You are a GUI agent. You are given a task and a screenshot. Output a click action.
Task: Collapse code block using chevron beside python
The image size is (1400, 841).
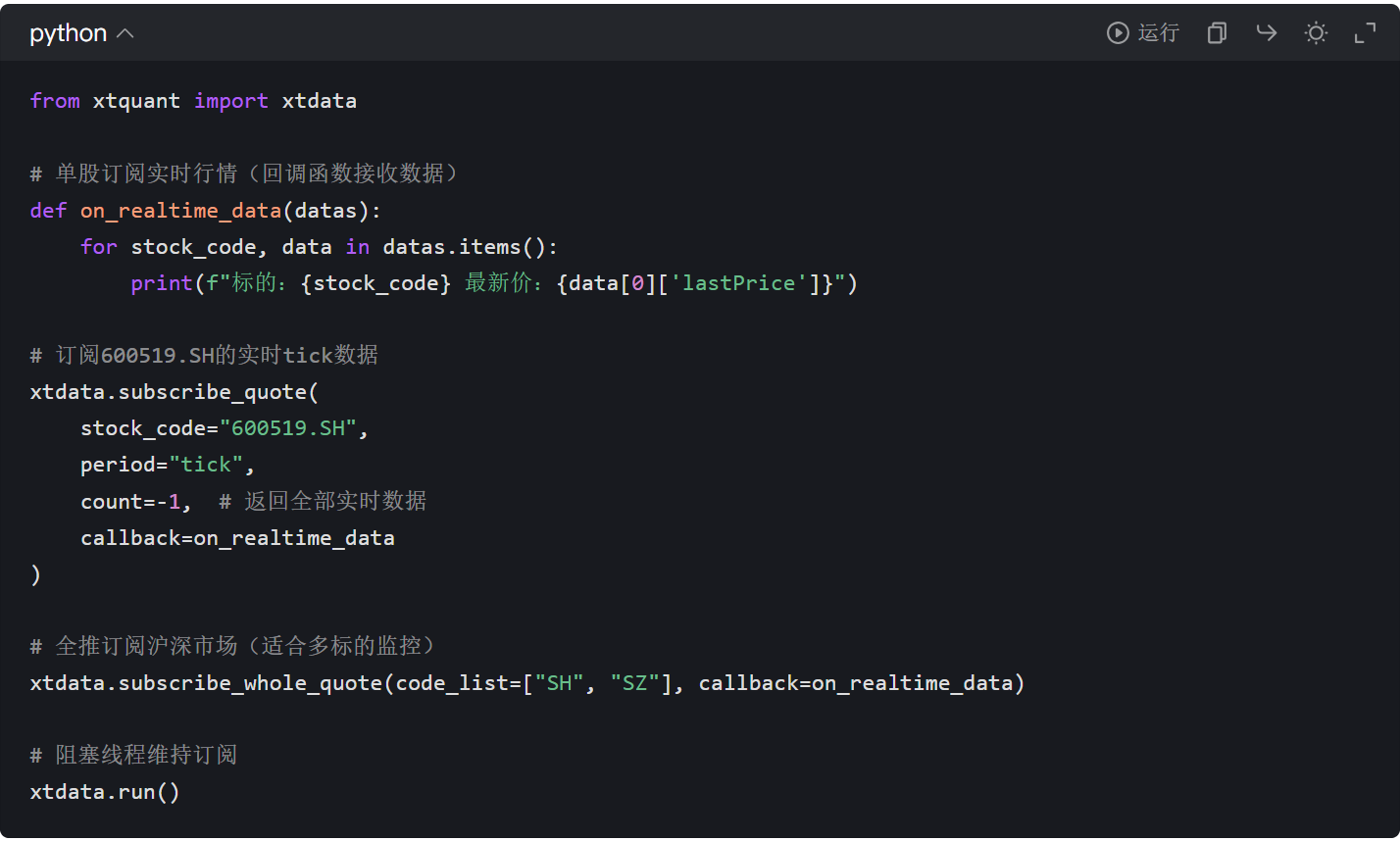pyautogui.click(x=125, y=33)
